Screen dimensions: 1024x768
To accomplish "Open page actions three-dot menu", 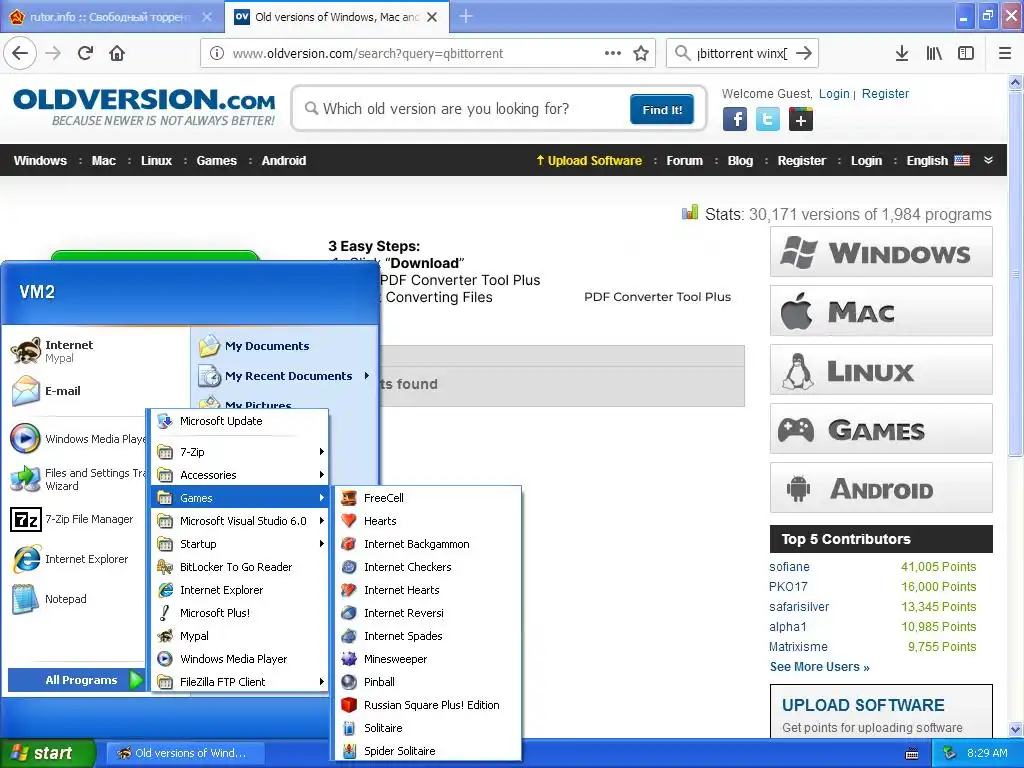I will pos(613,54).
